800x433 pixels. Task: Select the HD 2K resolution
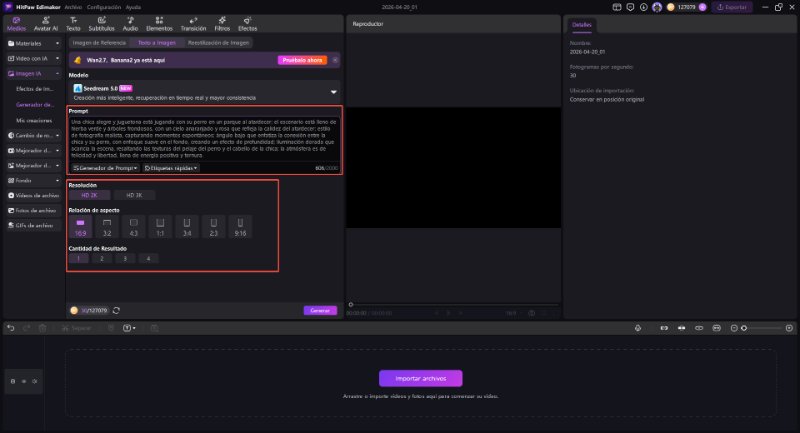tap(89, 195)
